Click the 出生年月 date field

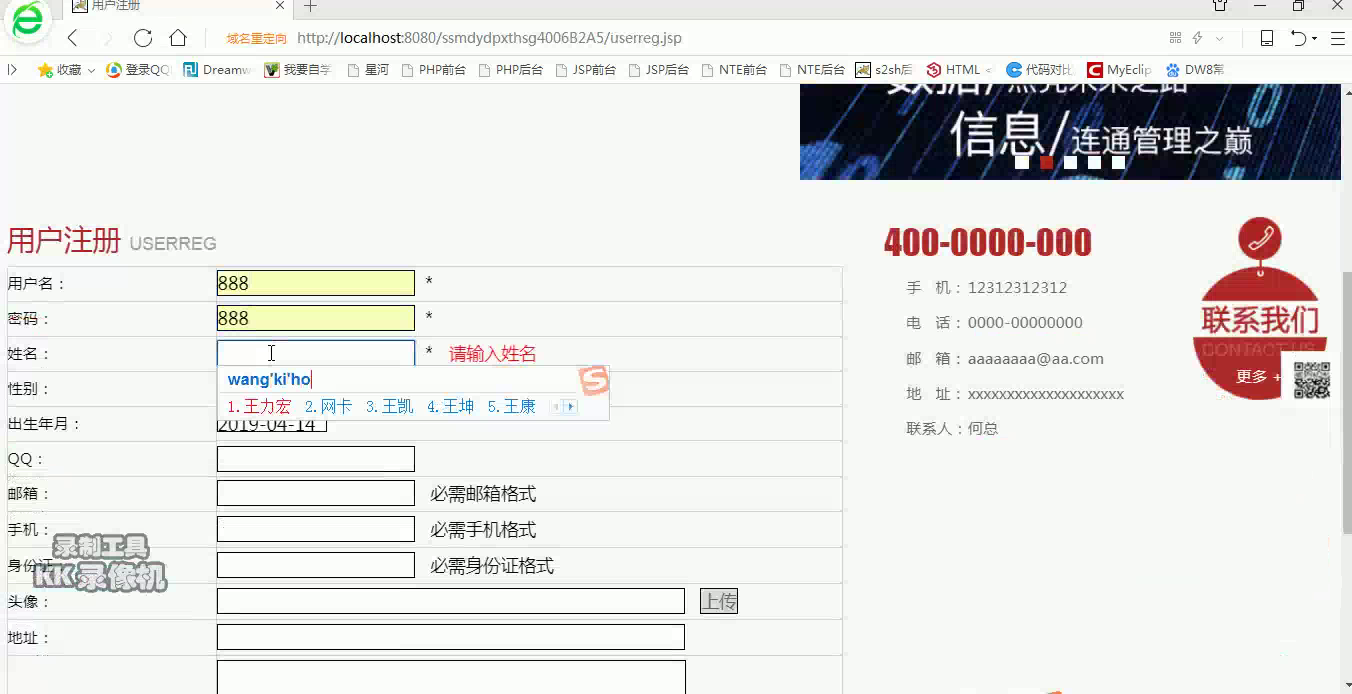pos(272,426)
